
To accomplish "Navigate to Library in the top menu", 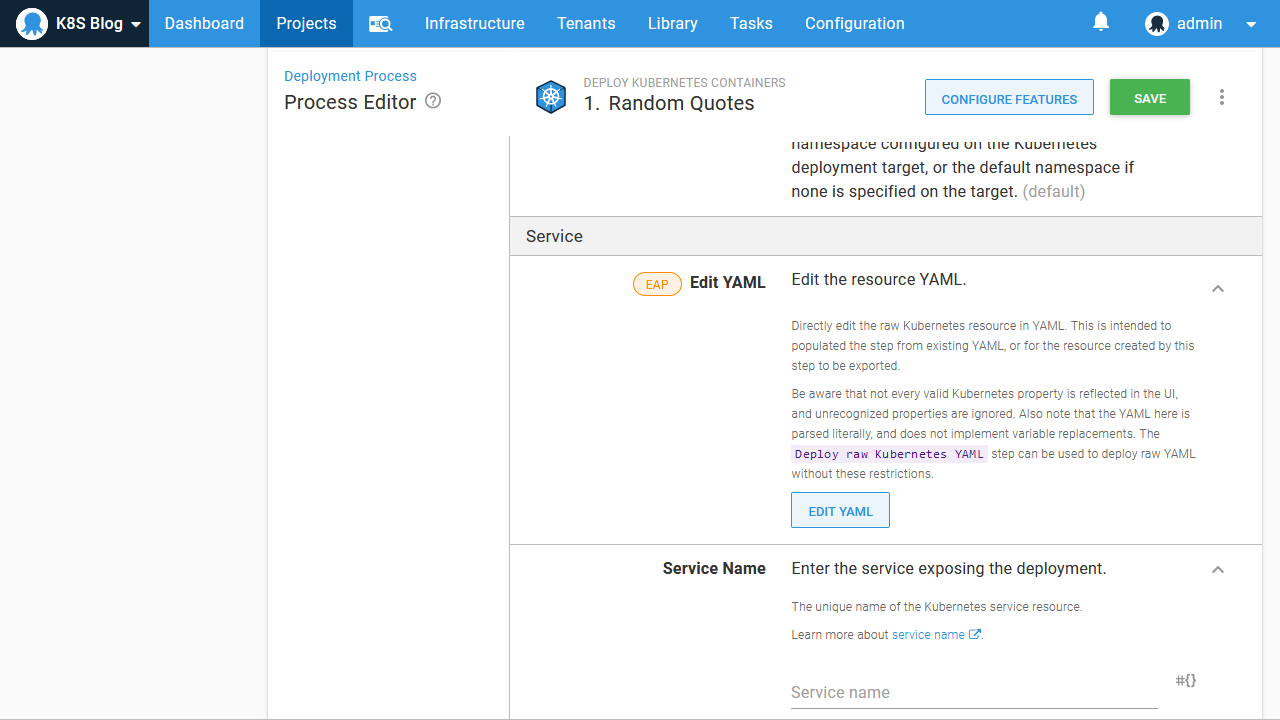I will click(x=672, y=24).
